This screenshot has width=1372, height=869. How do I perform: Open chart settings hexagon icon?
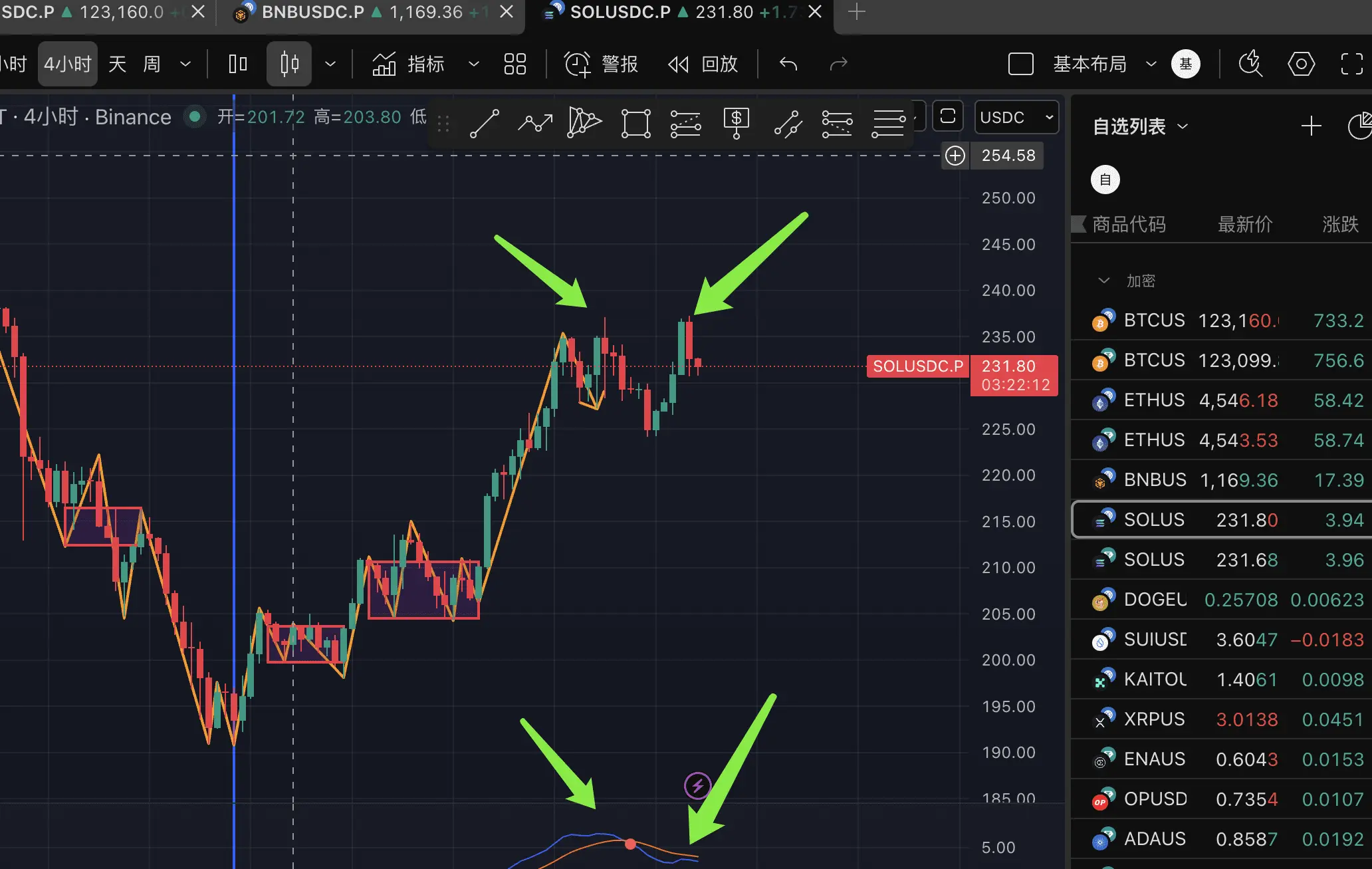click(1301, 64)
